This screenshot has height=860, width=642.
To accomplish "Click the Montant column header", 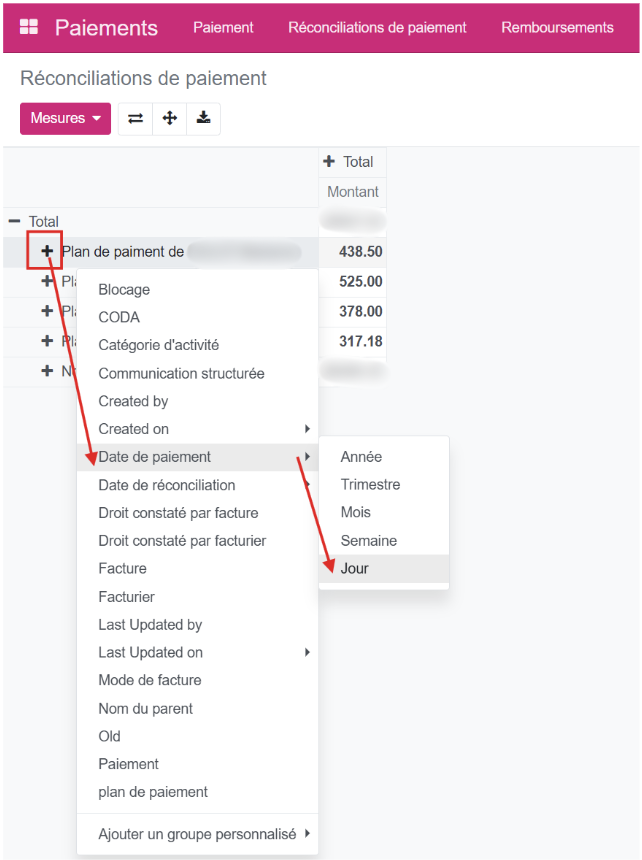I will click(352, 192).
